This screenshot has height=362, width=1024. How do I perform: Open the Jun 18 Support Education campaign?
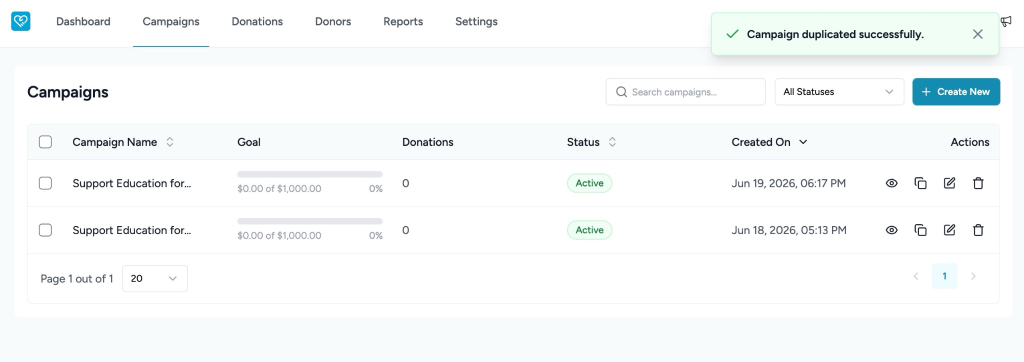click(132, 230)
